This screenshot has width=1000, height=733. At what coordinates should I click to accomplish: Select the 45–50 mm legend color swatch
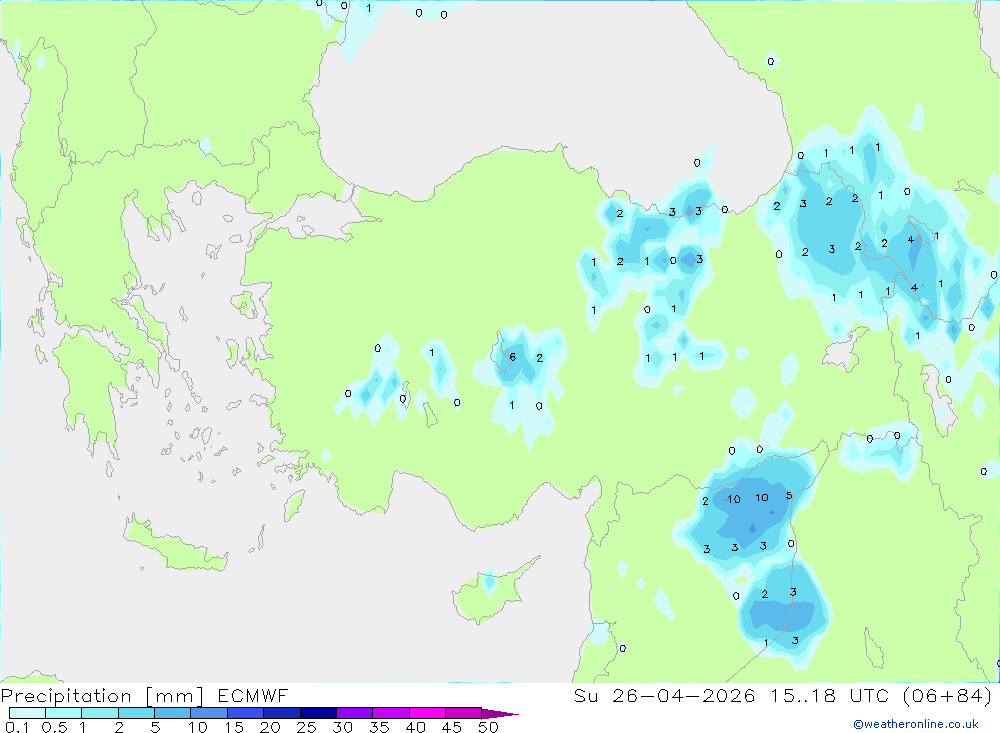click(x=464, y=713)
